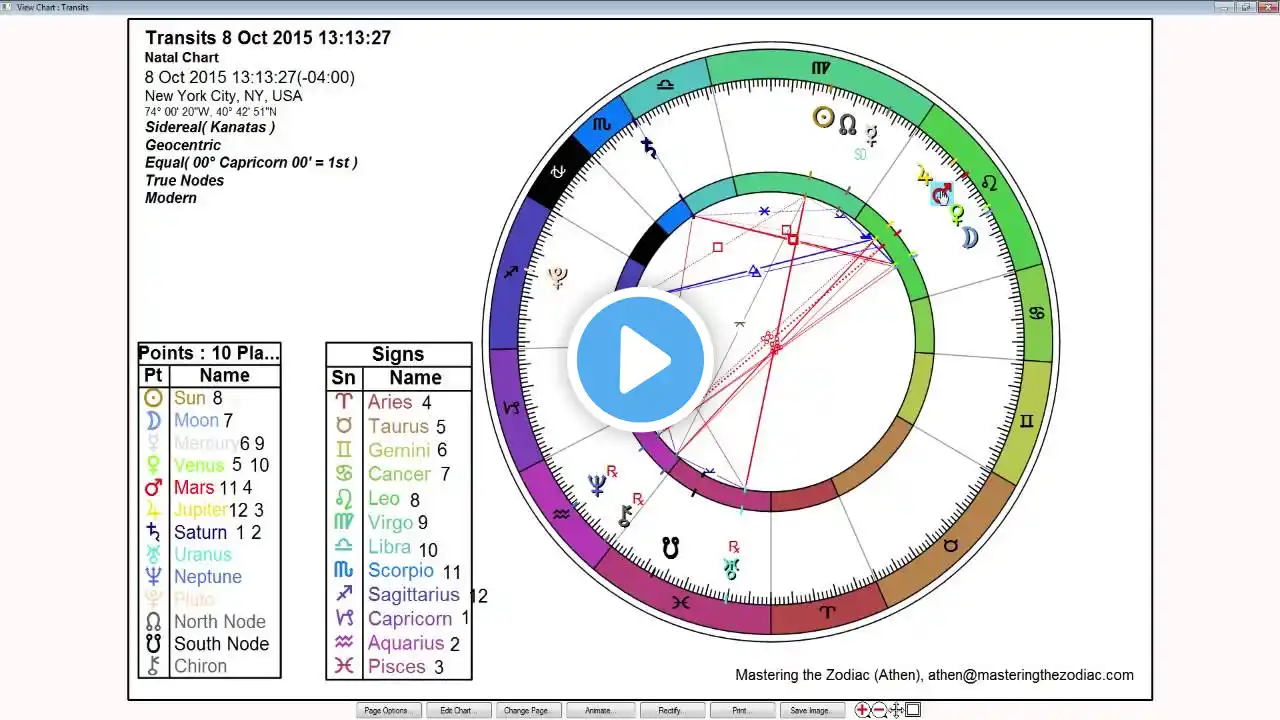Zoom out with the red minus magnifier
1280x720 pixels.
click(x=879, y=710)
